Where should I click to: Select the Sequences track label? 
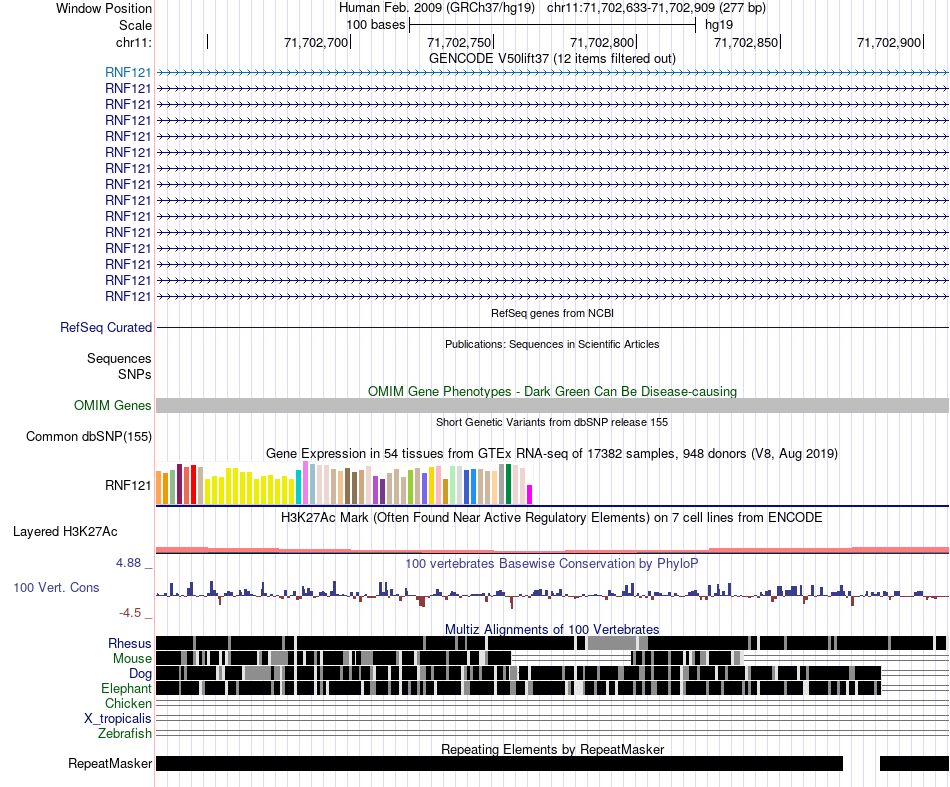[x=119, y=359]
